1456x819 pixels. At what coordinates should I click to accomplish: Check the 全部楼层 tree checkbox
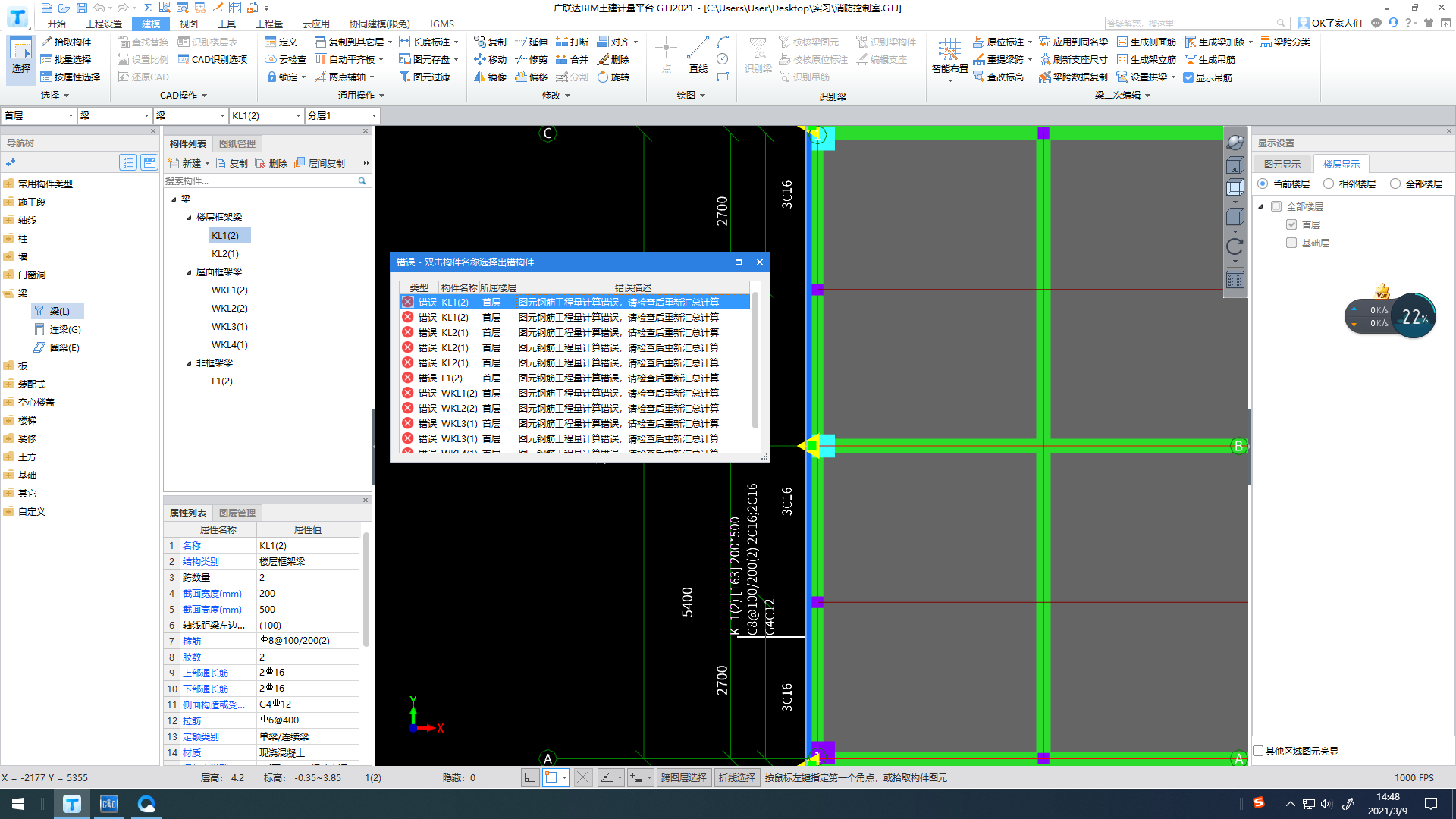[1276, 206]
